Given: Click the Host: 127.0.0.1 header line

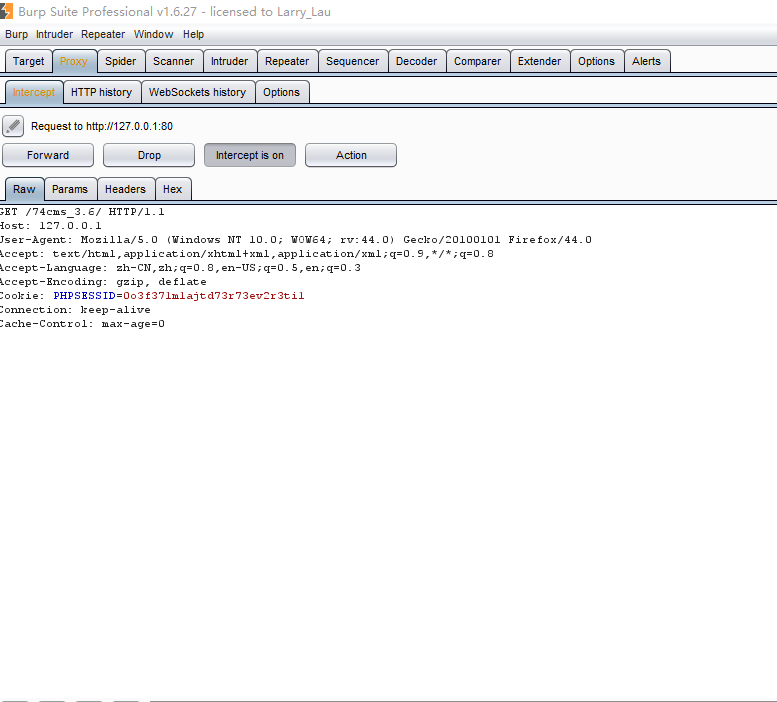Looking at the screenshot, I should [51, 226].
